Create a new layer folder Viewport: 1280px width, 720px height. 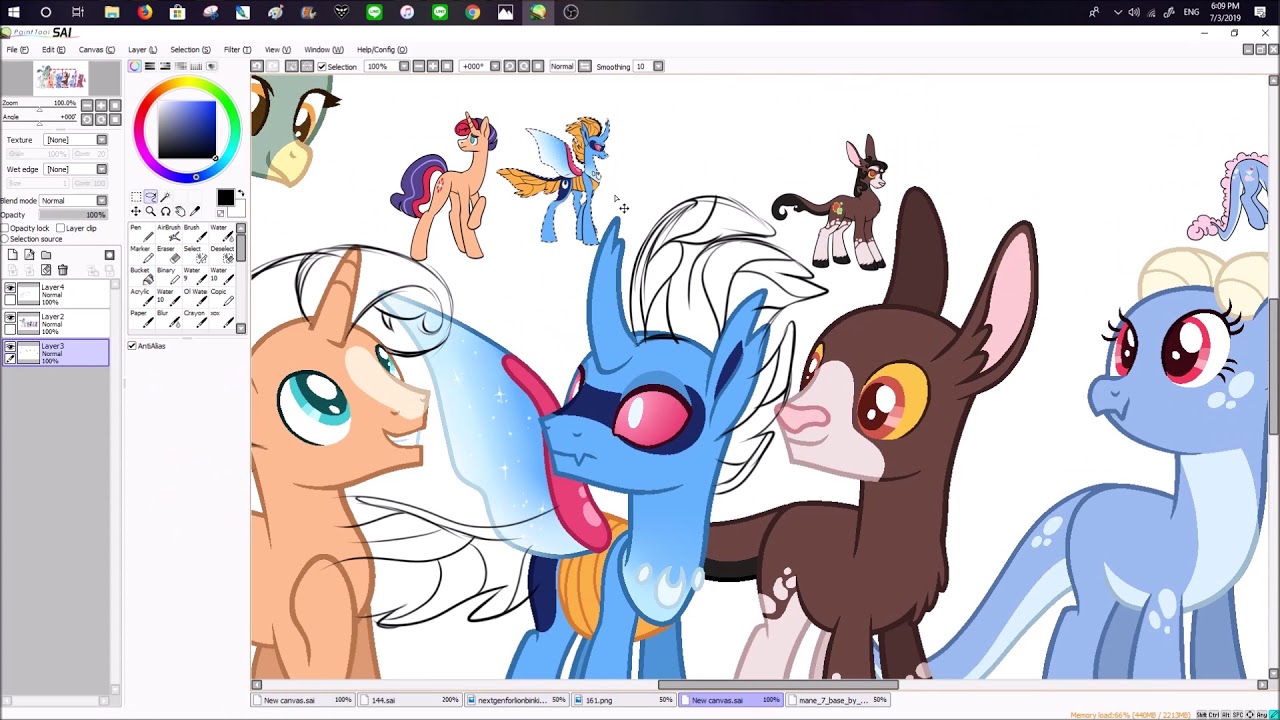46,254
